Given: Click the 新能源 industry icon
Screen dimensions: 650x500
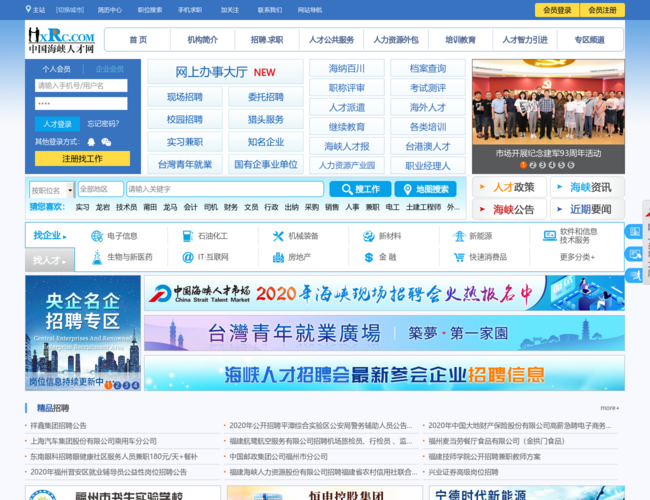Looking at the screenshot, I should click(459, 236).
